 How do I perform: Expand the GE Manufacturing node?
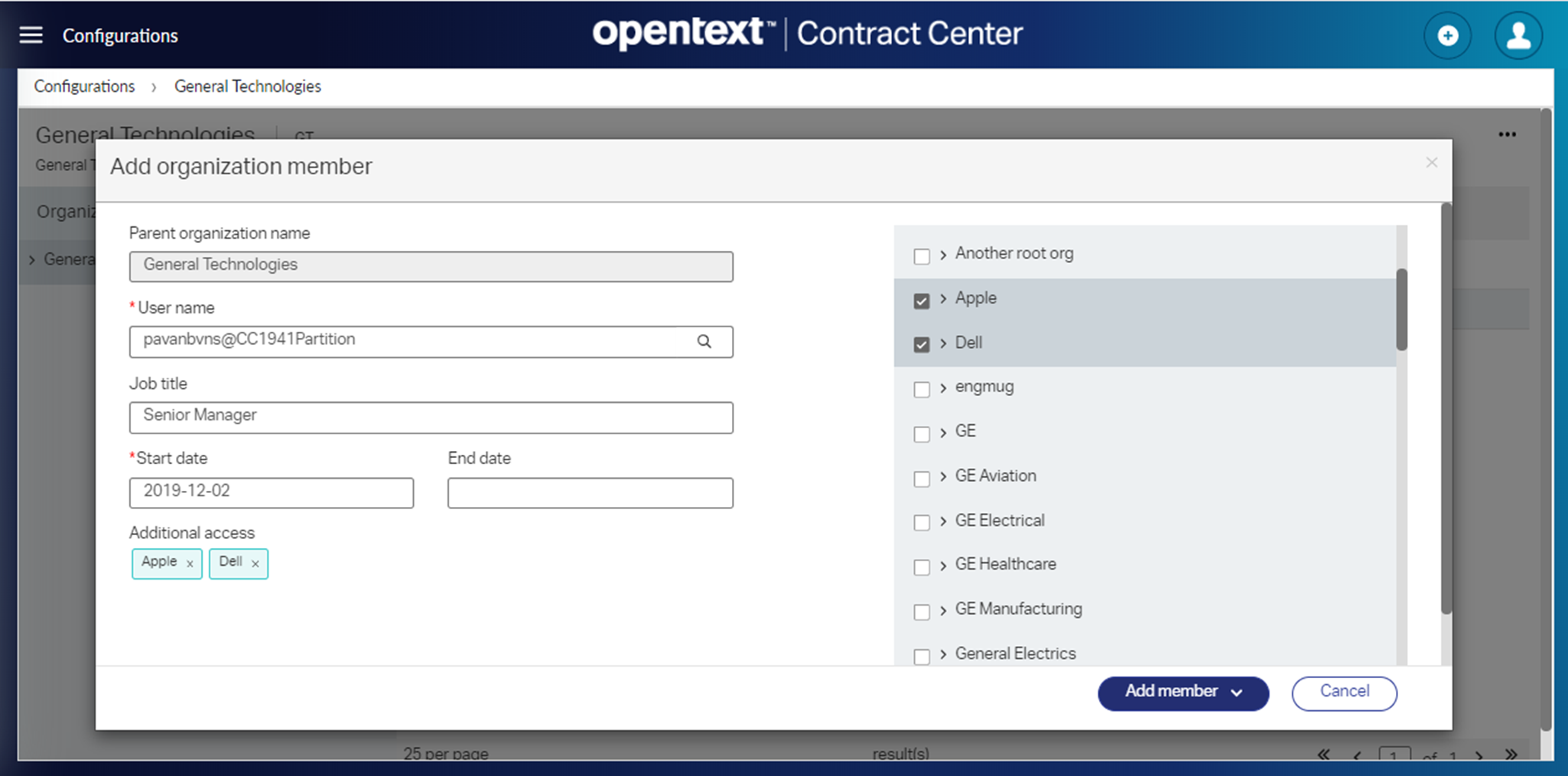(x=943, y=610)
